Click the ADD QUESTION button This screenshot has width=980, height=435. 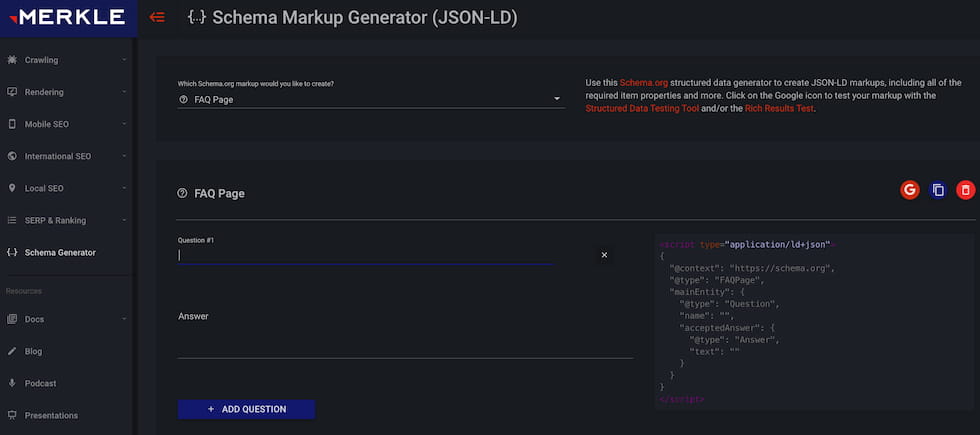coord(246,409)
